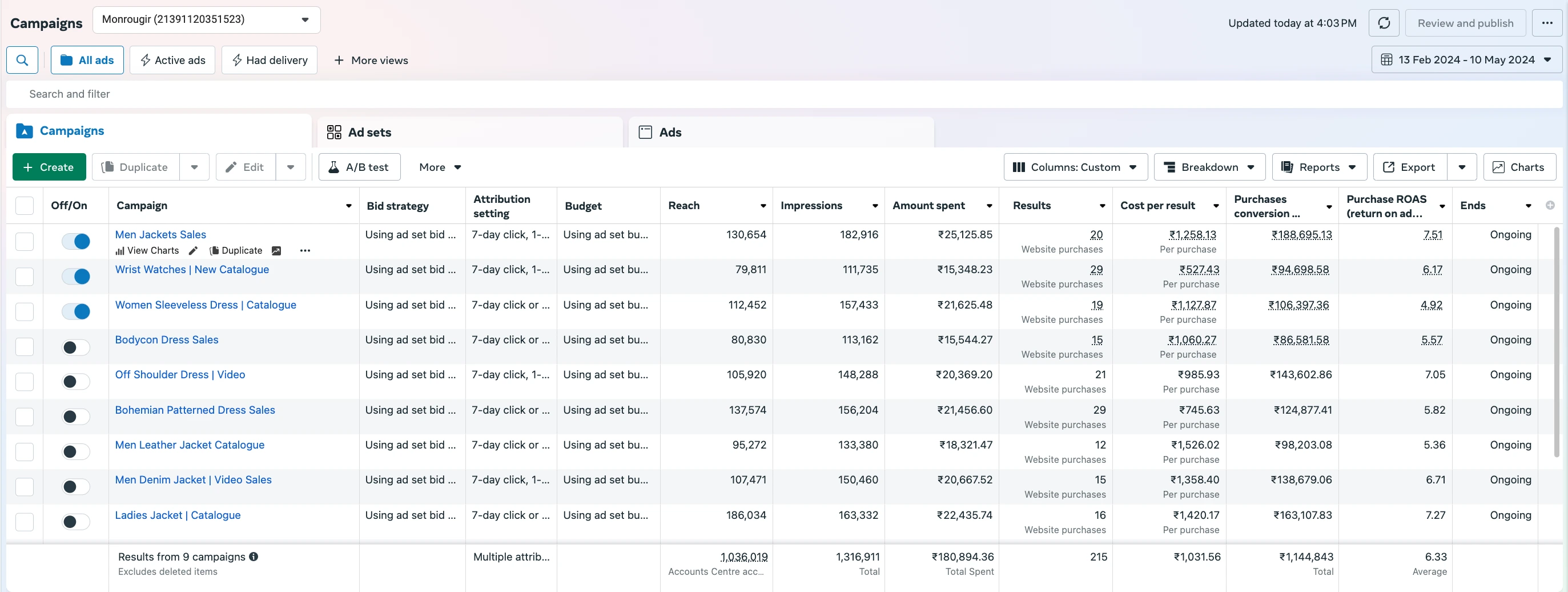Refresh data with the reload icon

point(1384,23)
